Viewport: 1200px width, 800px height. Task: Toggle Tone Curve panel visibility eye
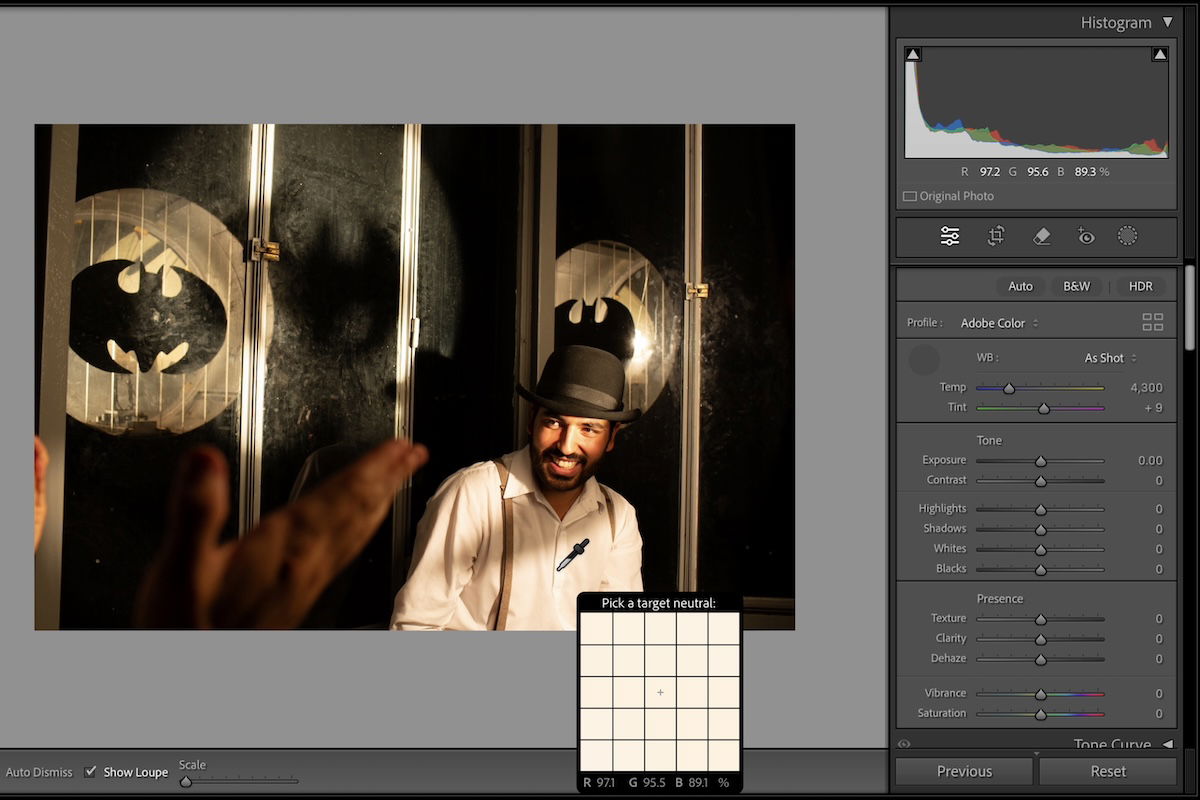904,744
